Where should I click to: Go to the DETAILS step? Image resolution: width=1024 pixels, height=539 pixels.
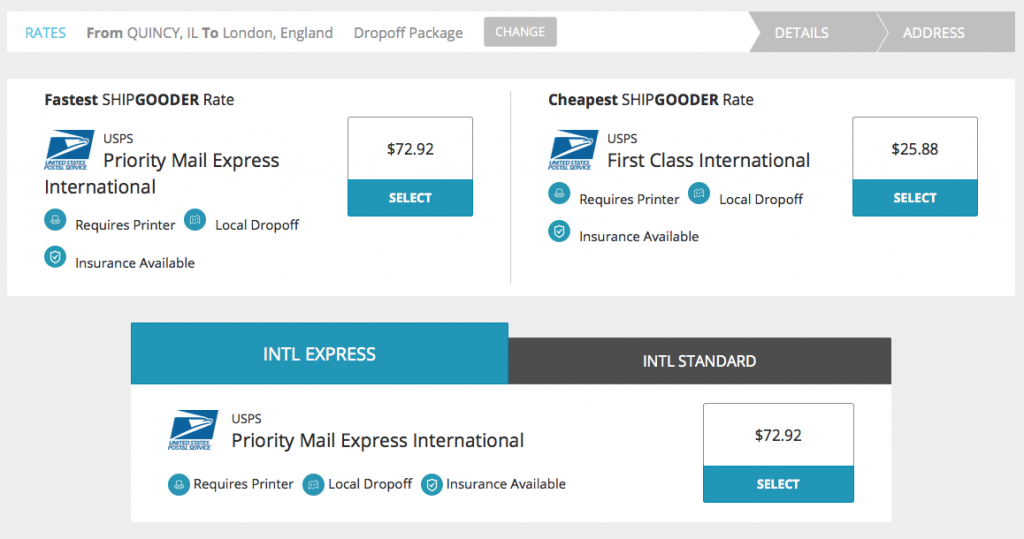[x=801, y=33]
